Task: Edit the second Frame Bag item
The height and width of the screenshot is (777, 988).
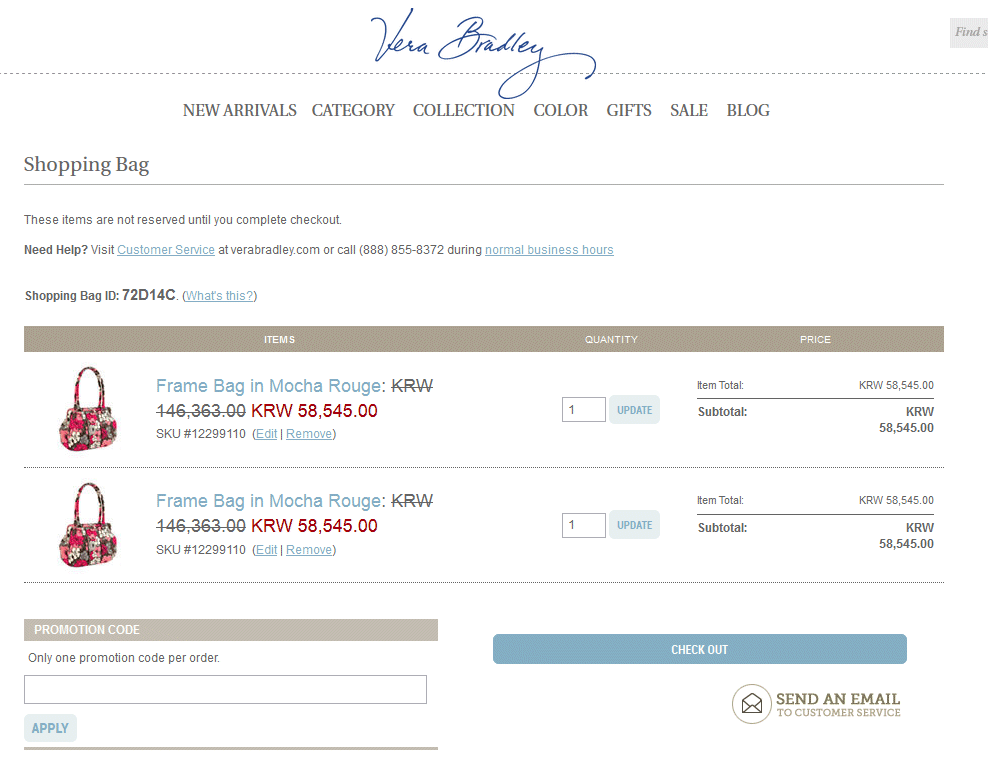Action: 266,550
